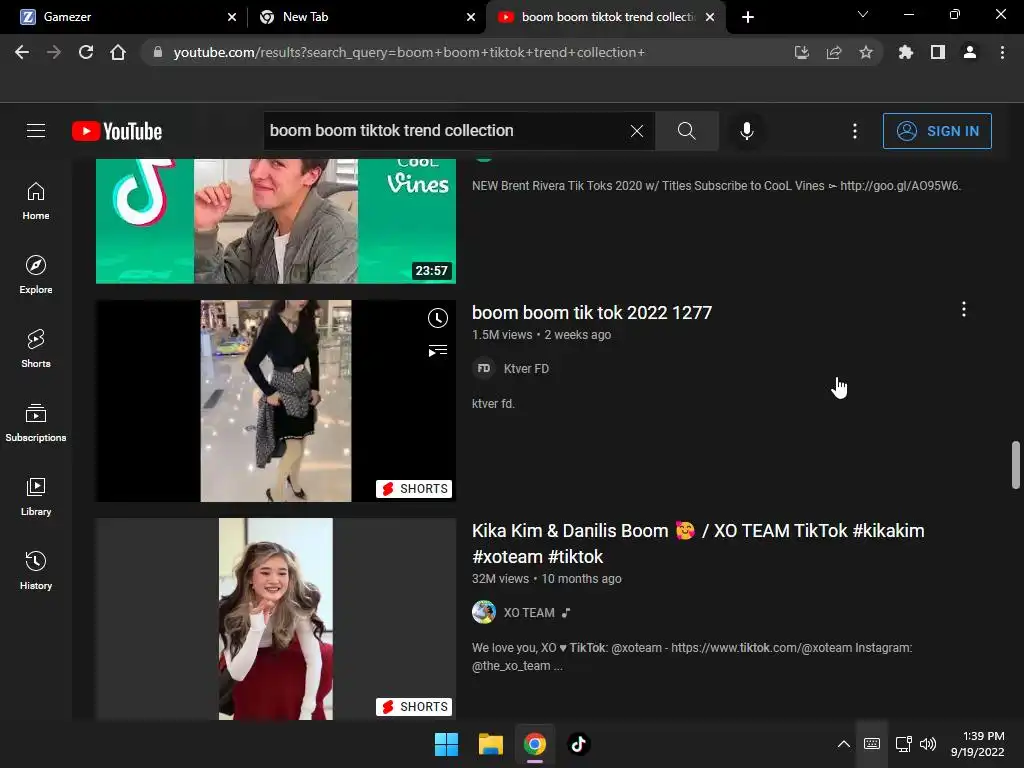This screenshot has width=1024, height=768.
Task: Open File Explorer from the taskbar
Action: [x=490, y=744]
